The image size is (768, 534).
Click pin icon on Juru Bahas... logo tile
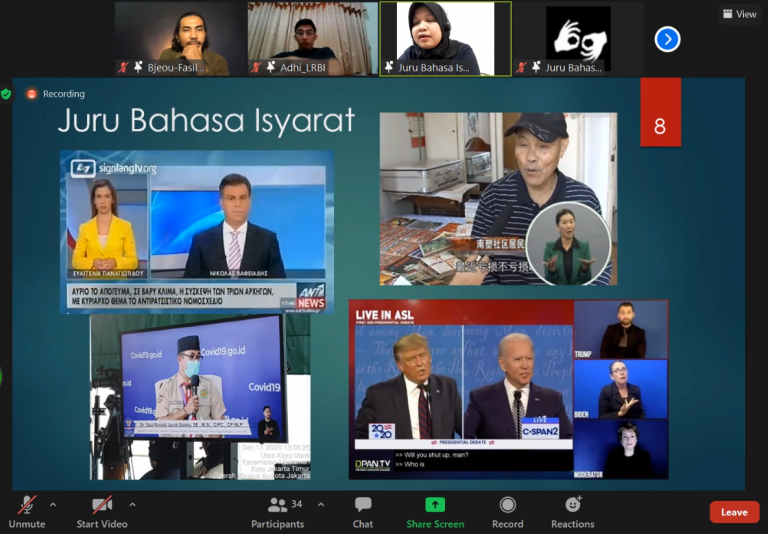[x=536, y=67]
